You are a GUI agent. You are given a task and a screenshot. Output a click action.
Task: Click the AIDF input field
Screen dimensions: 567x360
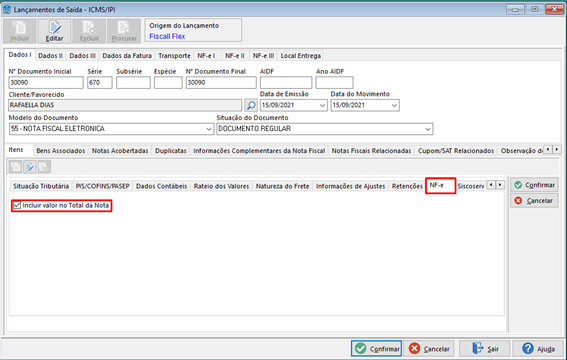[x=286, y=82]
